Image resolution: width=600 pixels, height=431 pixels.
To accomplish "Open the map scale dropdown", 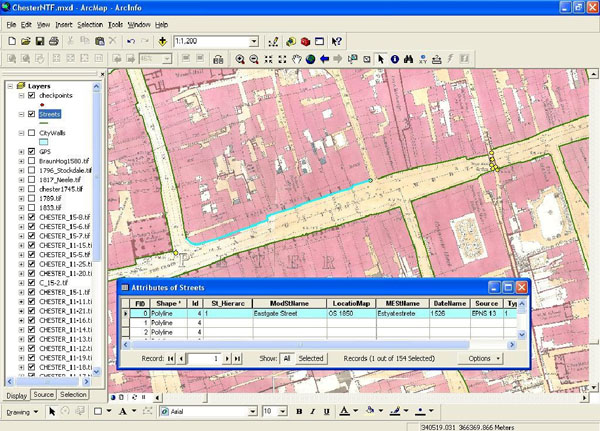I will pyautogui.click(x=255, y=42).
